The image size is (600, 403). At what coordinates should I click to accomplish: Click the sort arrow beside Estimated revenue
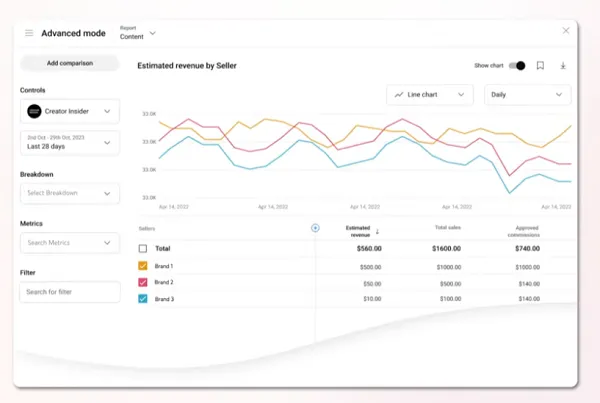coord(377,232)
